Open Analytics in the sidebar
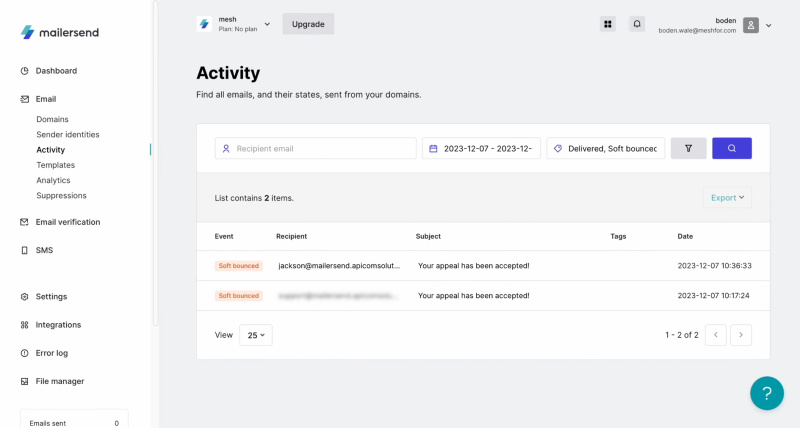This screenshot has width=800, height=428. 53,180
